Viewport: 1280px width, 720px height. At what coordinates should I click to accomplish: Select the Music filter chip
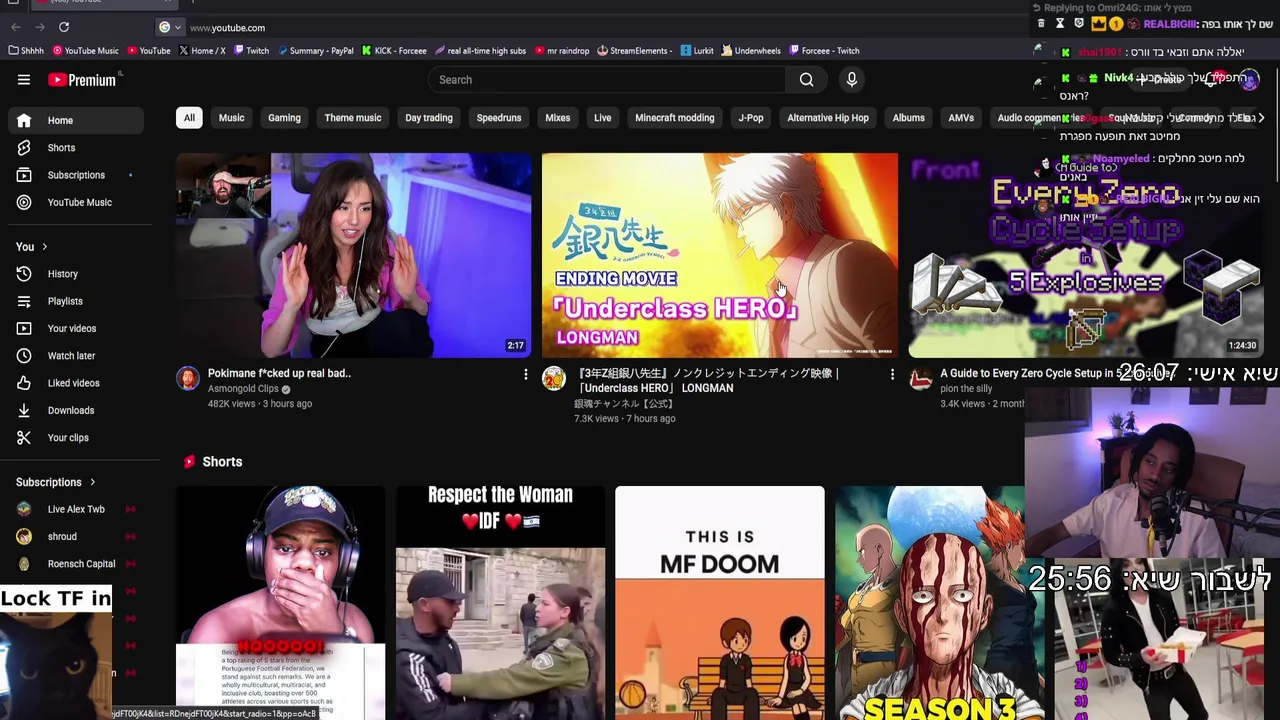pyautogui.click(x=231, y=118)
